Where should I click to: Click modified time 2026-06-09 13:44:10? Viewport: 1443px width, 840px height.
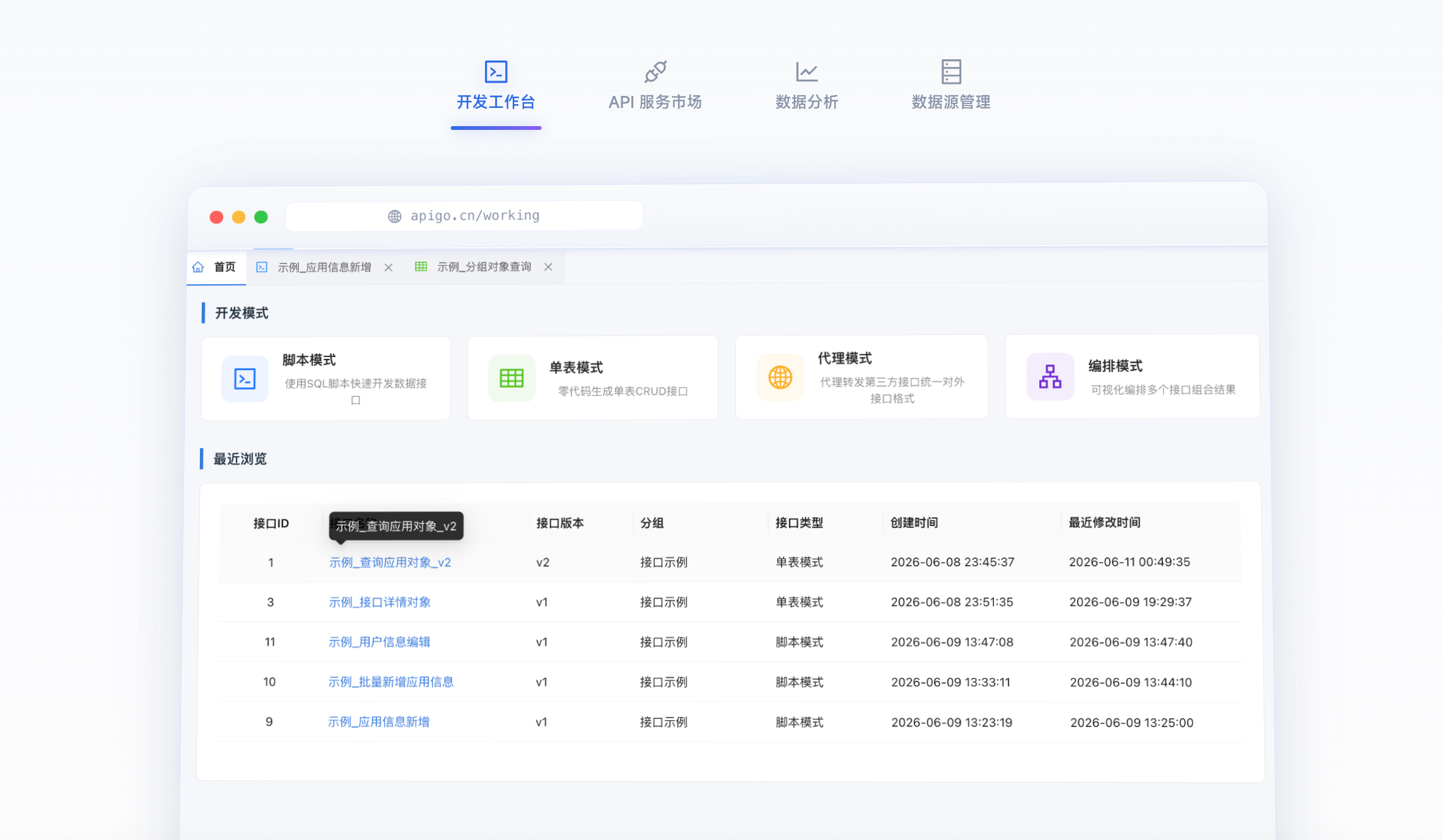(x=1131, y=682)
